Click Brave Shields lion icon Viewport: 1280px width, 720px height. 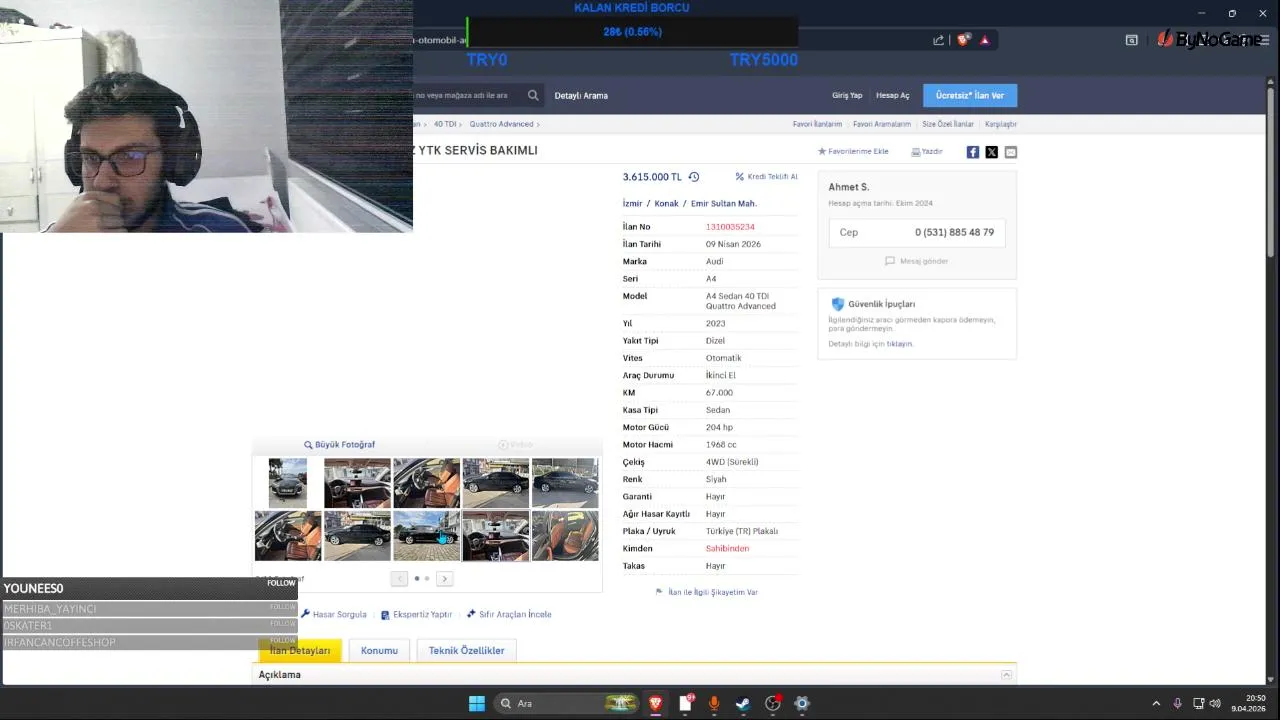(963, 40)
